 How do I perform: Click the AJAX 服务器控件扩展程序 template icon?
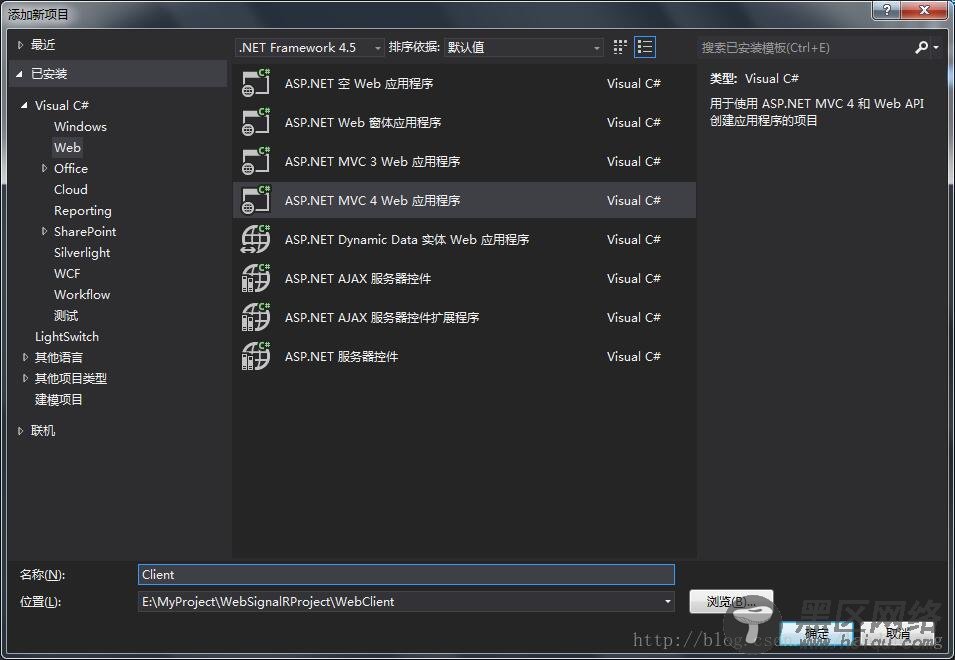point(256,317)
